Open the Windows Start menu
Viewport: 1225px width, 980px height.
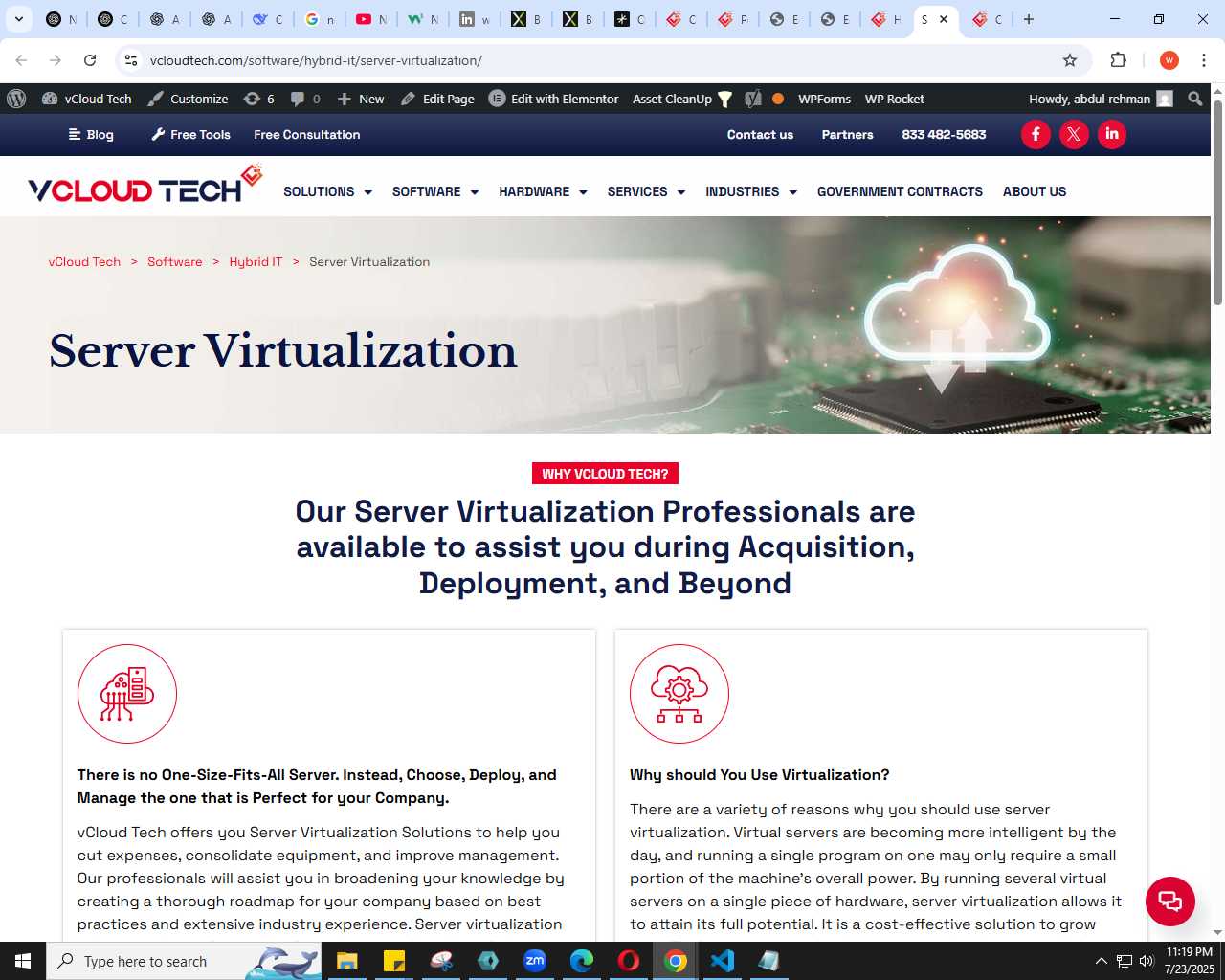(x=23, y=961)
